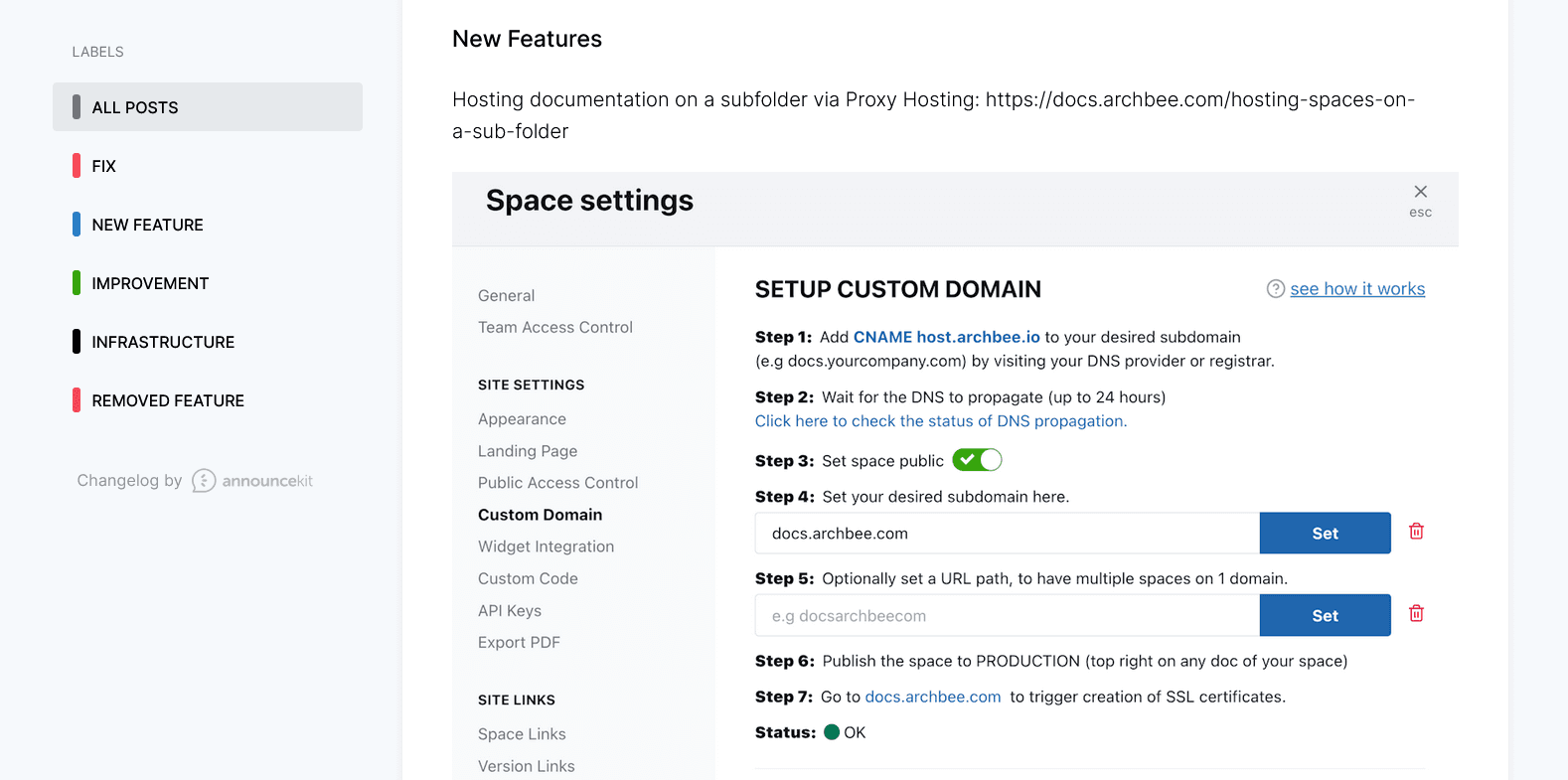Open Public Access Control settings

557,483
